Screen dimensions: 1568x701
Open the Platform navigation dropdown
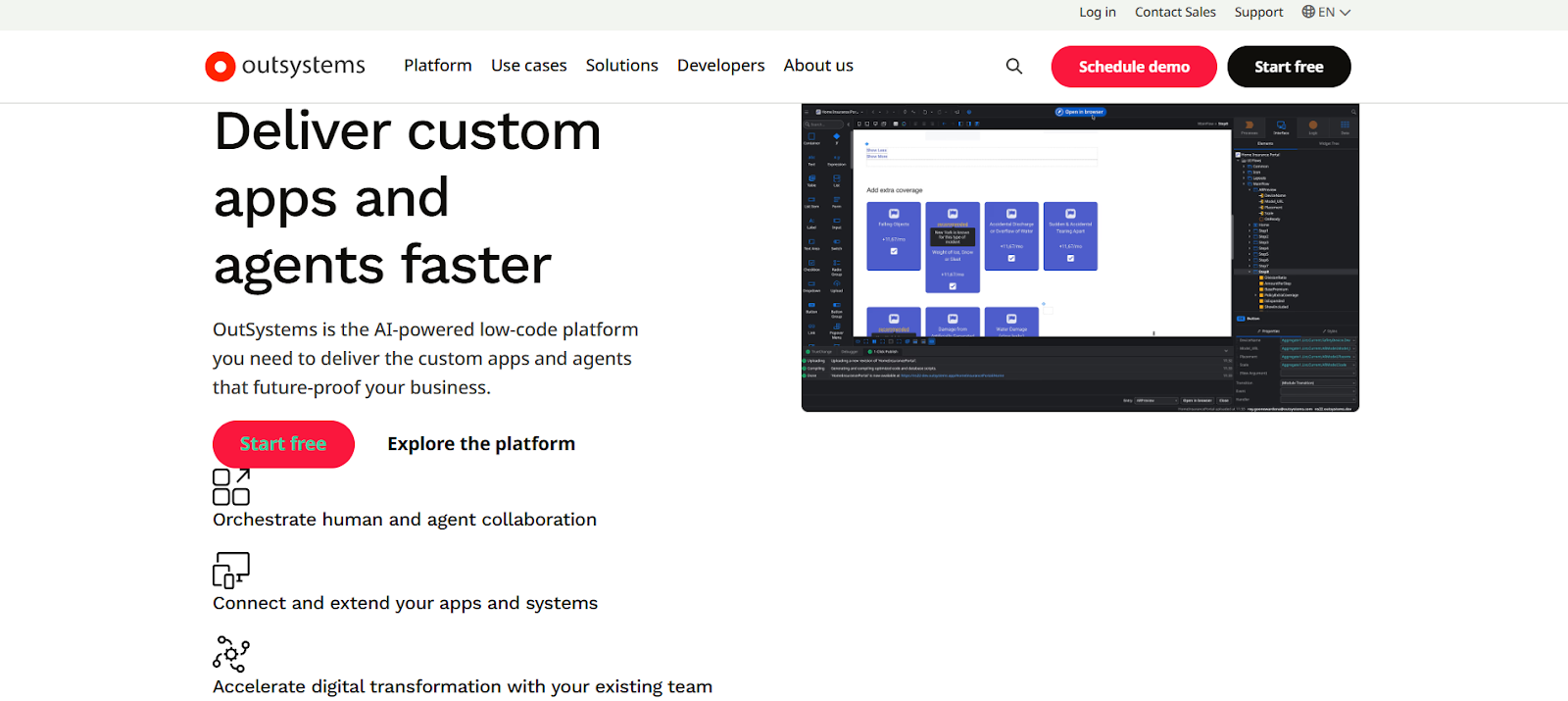pos(437,66)
